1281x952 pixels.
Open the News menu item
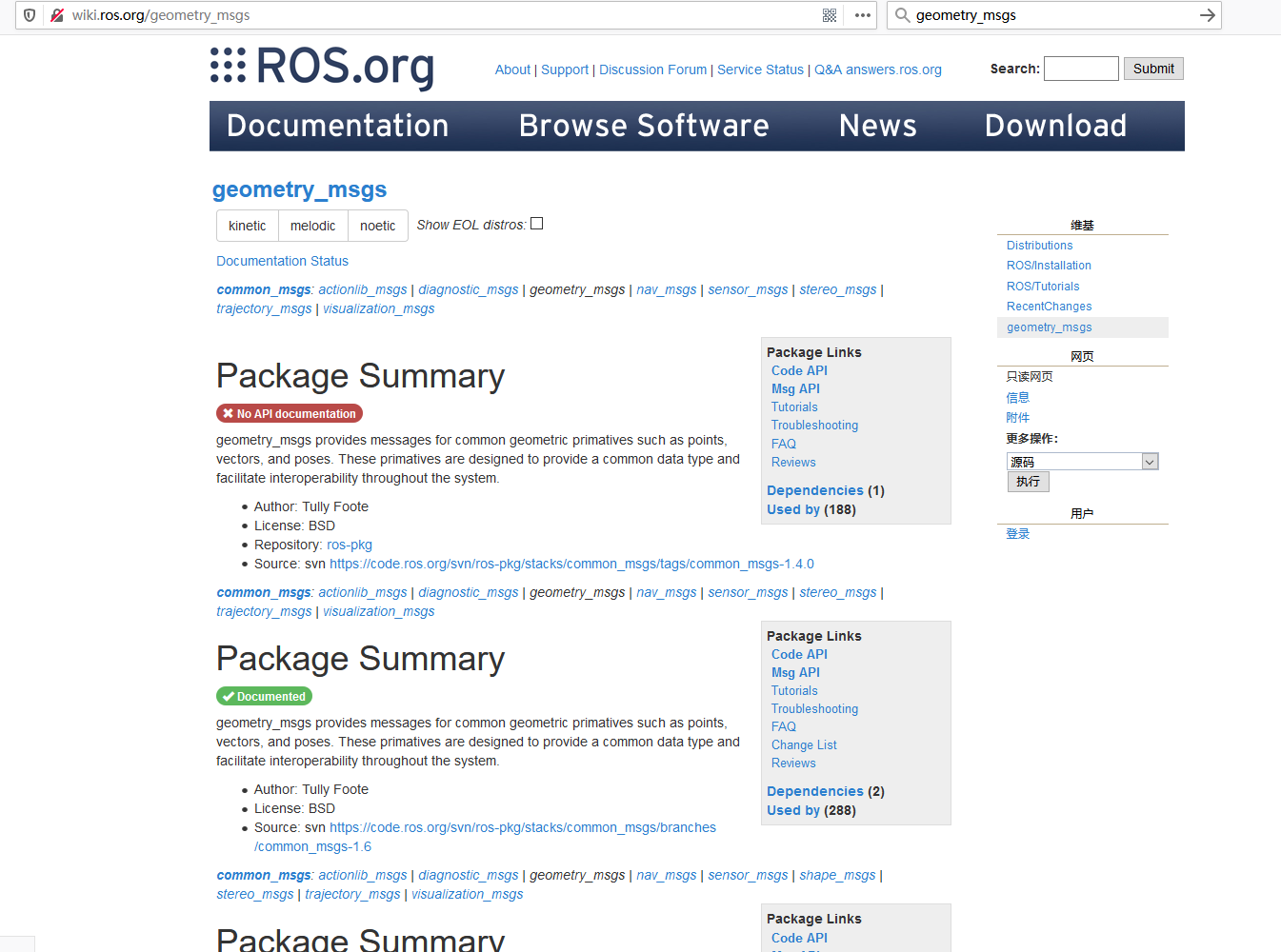click(x=878, y=126)
